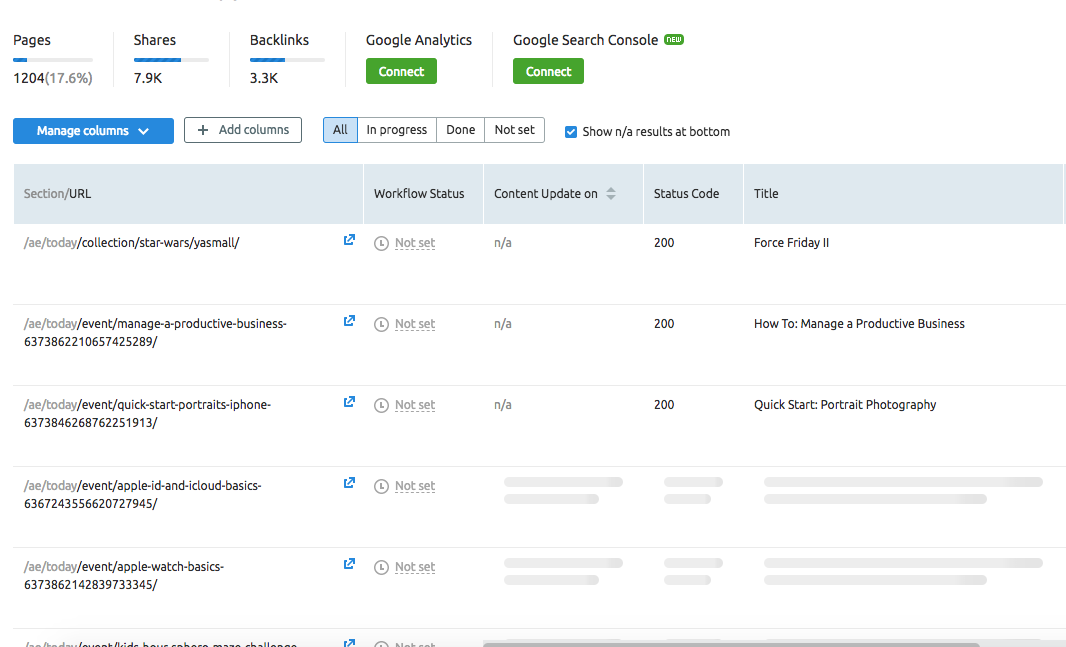Select title 'Quick Start: Portrait Photography'
The image size is (1066, 647).
coord(845,404)
